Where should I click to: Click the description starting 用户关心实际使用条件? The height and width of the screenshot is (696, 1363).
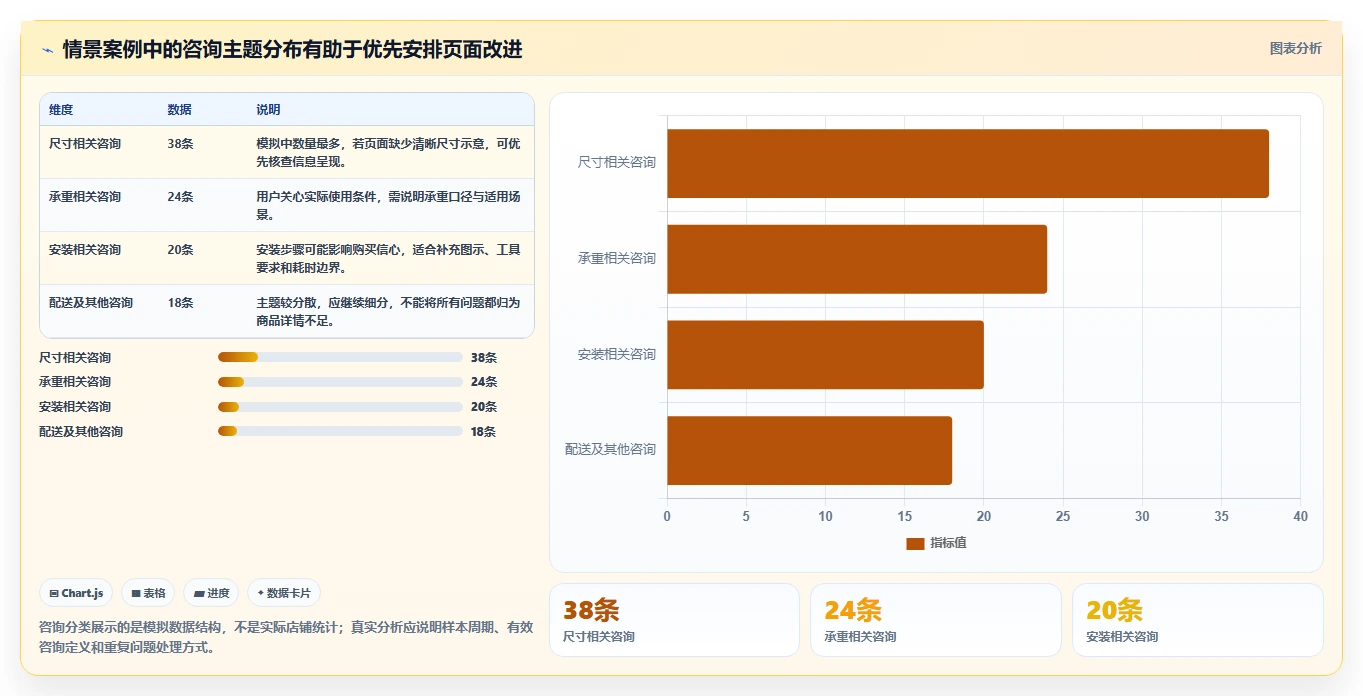(389, 205)
